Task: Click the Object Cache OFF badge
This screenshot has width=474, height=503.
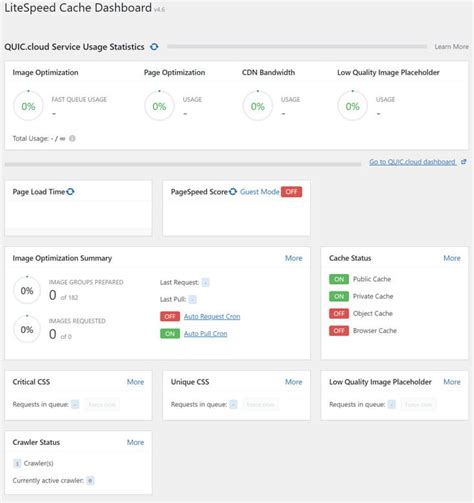Action: tap(339, 314)
